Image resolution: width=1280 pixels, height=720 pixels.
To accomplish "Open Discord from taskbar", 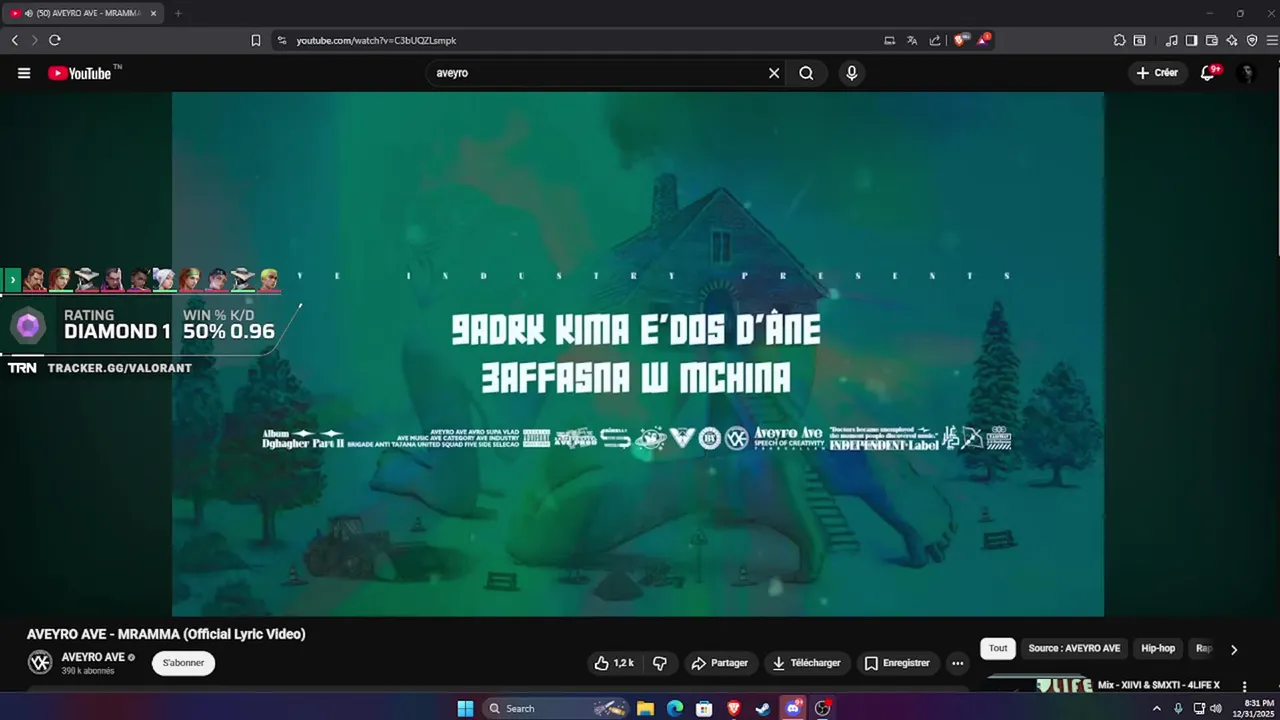I will 793,708.
